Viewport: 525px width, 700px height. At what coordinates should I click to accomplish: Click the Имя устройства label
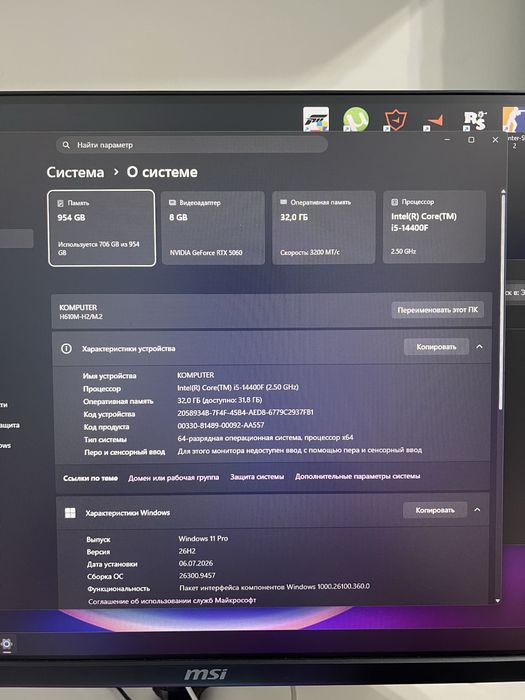tap(109, 376)
